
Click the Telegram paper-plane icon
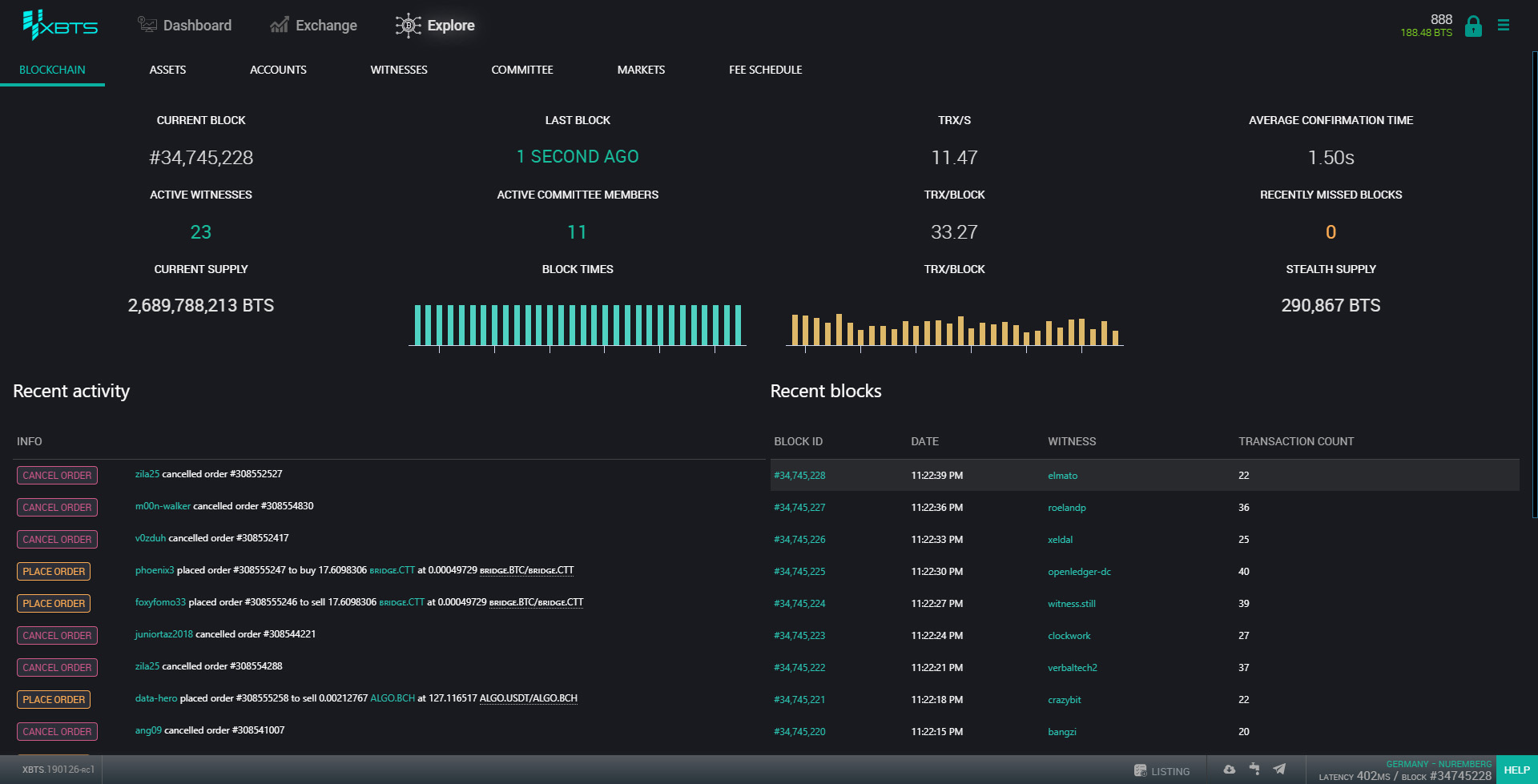click(x=1279, y=769)
